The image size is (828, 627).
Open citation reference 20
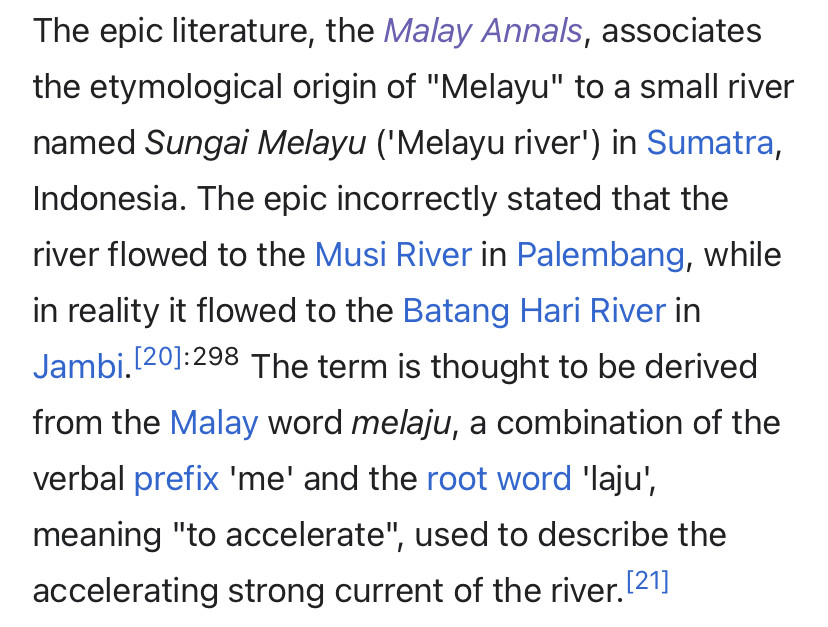pos(158,357)
